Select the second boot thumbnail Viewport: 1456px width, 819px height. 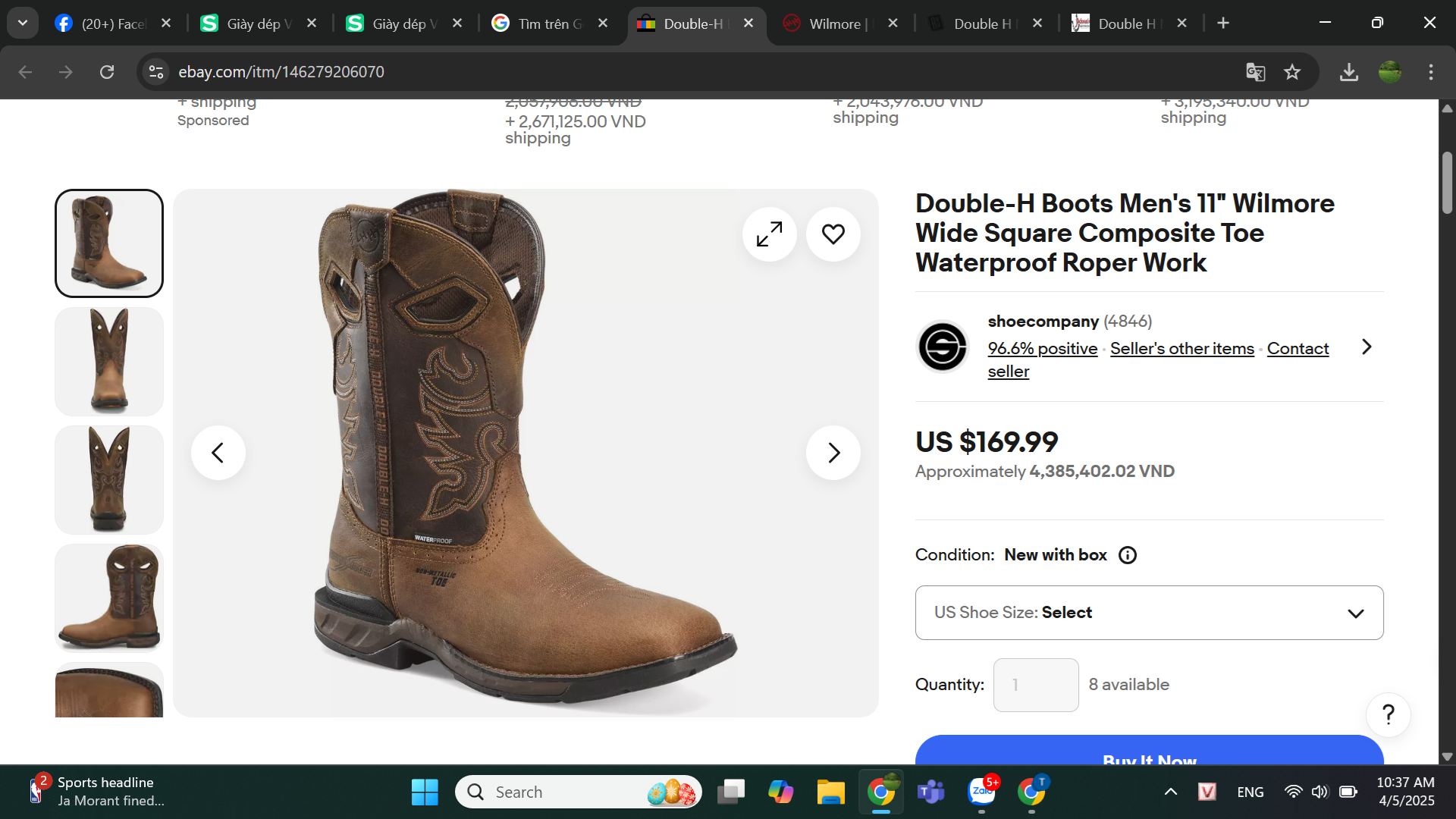pos(109,362)
